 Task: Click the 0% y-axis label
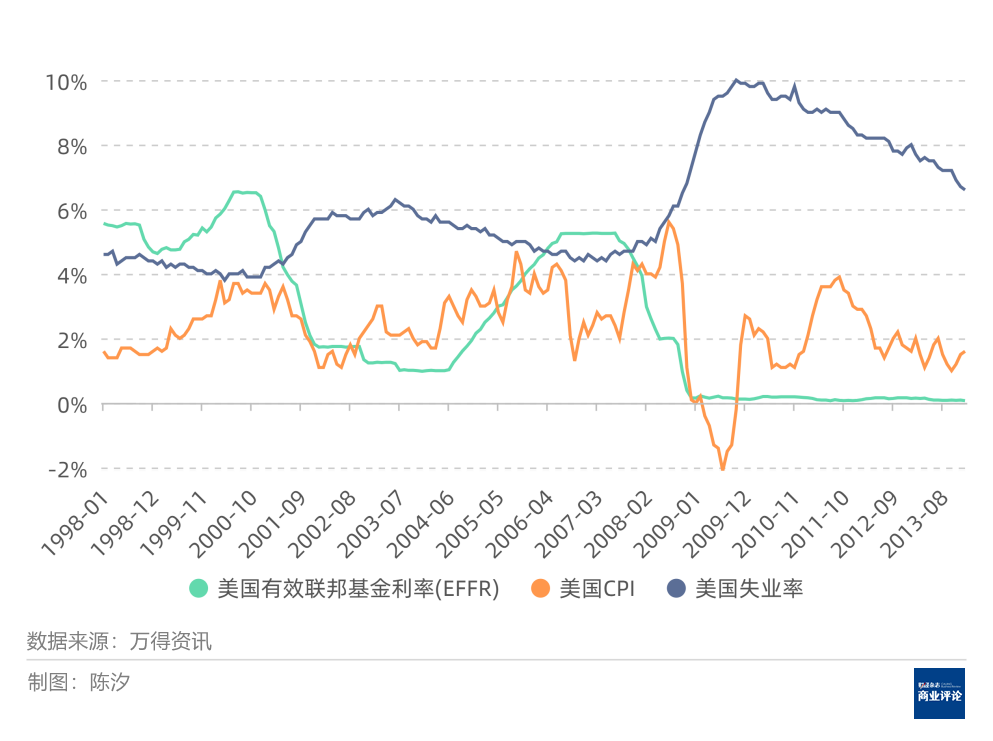click(72, 404)
